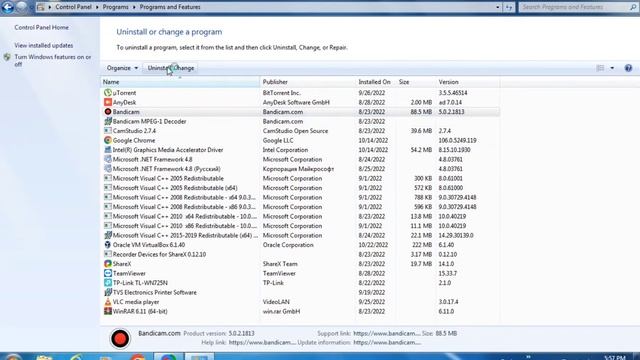Go back with the back arrow

7,7
